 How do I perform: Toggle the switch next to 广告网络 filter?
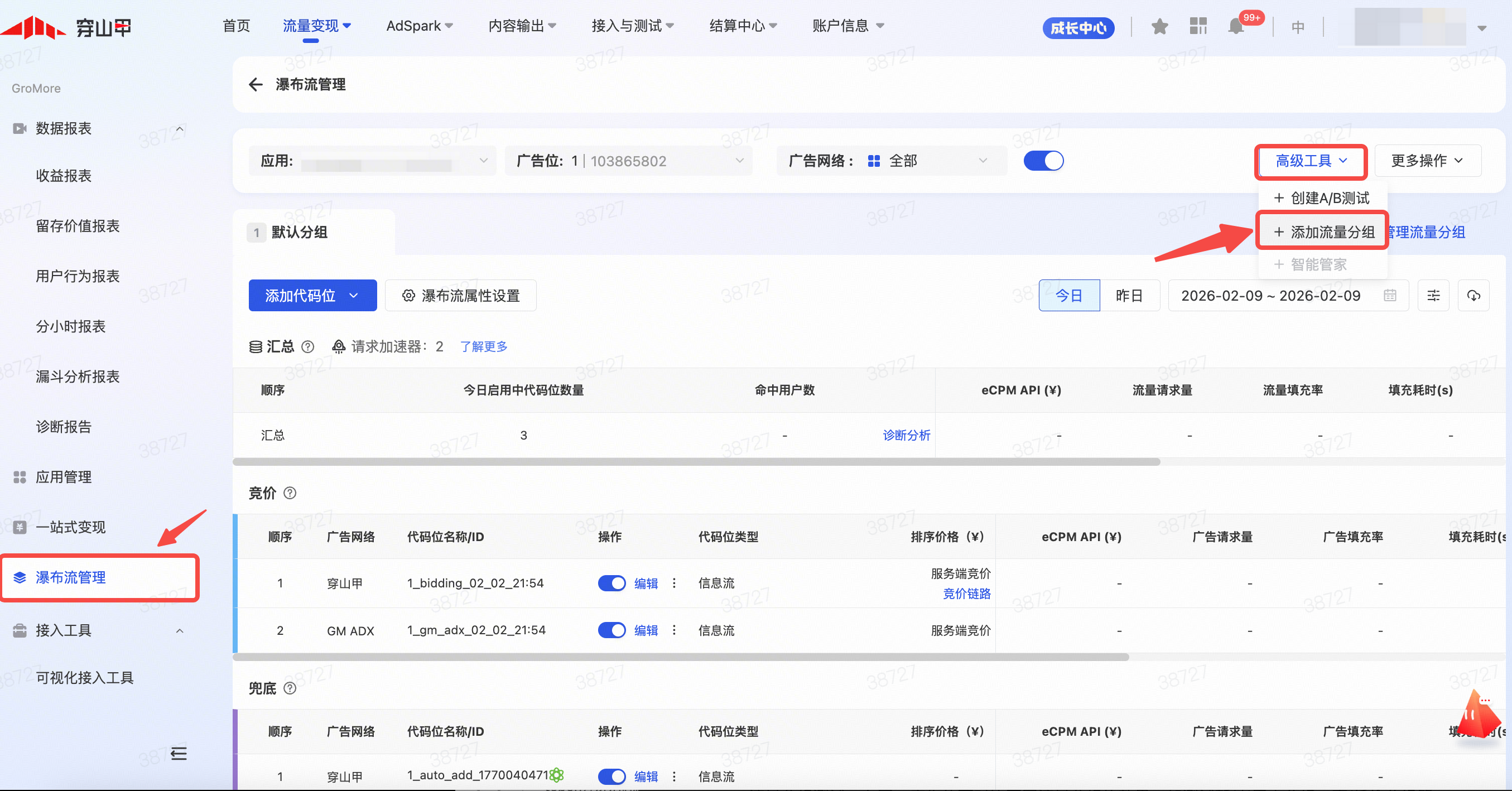(1043, 161)
